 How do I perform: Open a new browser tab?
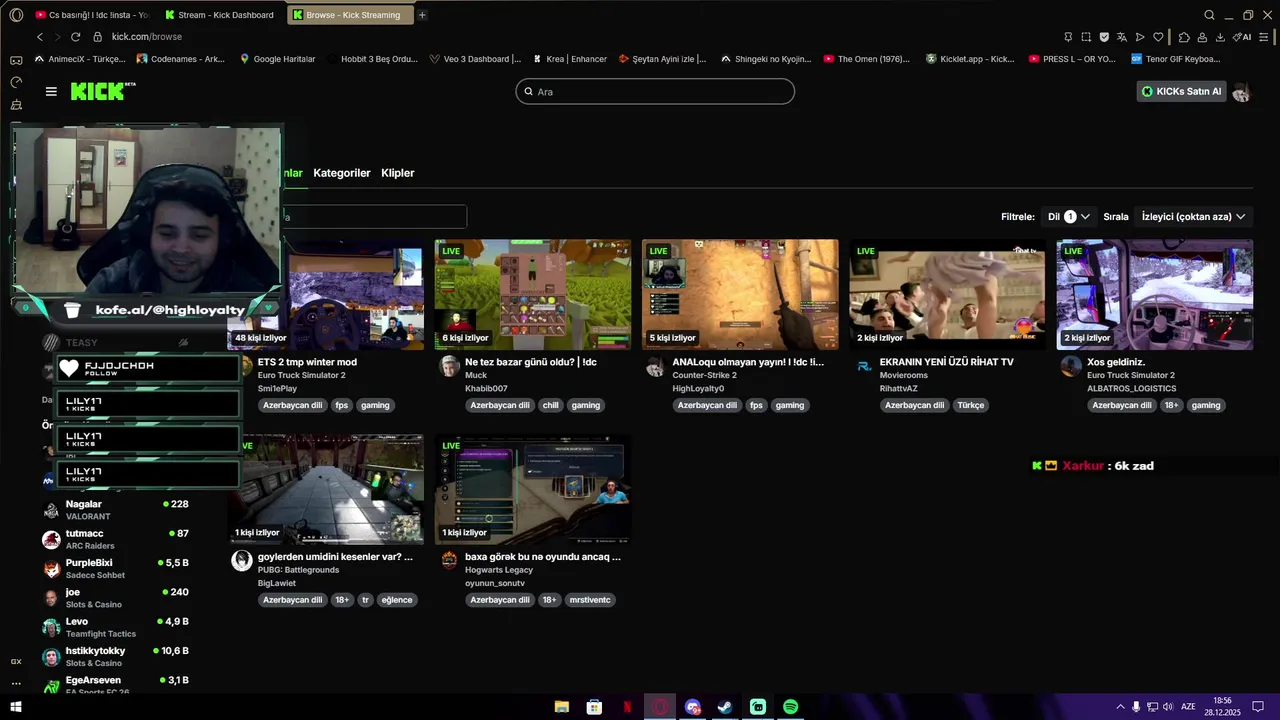coord(422,15)
